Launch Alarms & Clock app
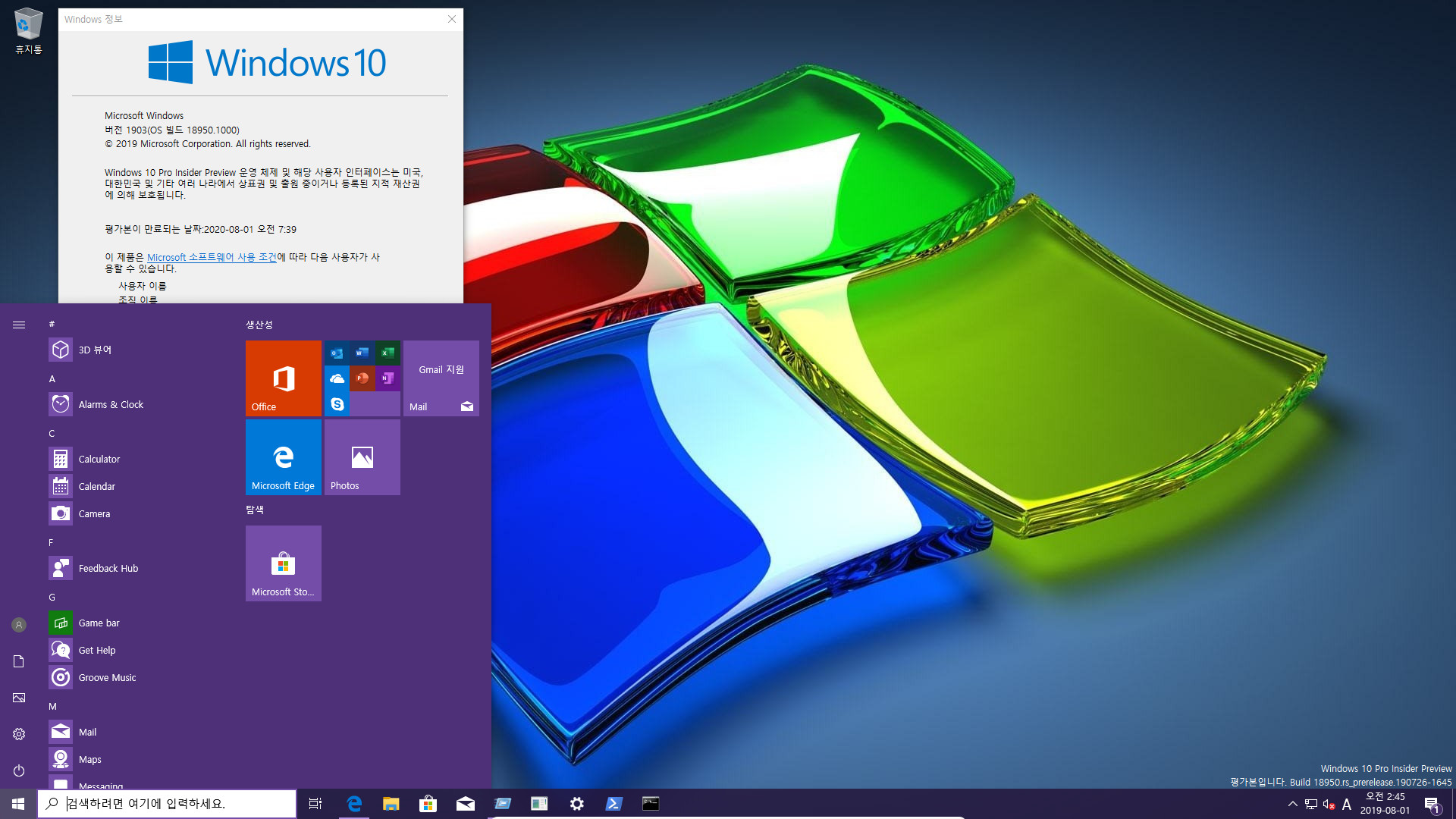 pyautogui.click(x=136, y=404)
